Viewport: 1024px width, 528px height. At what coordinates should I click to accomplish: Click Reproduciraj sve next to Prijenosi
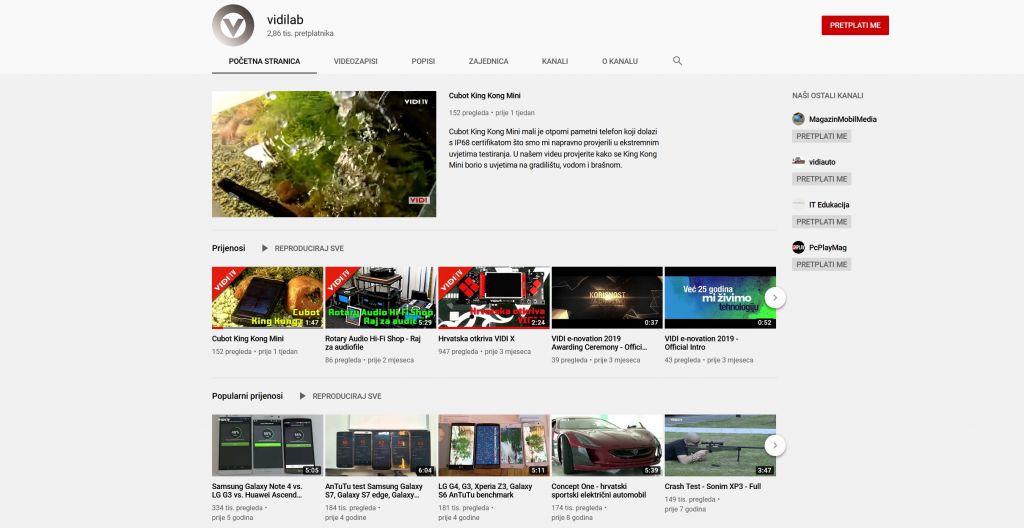coord(309,248)
